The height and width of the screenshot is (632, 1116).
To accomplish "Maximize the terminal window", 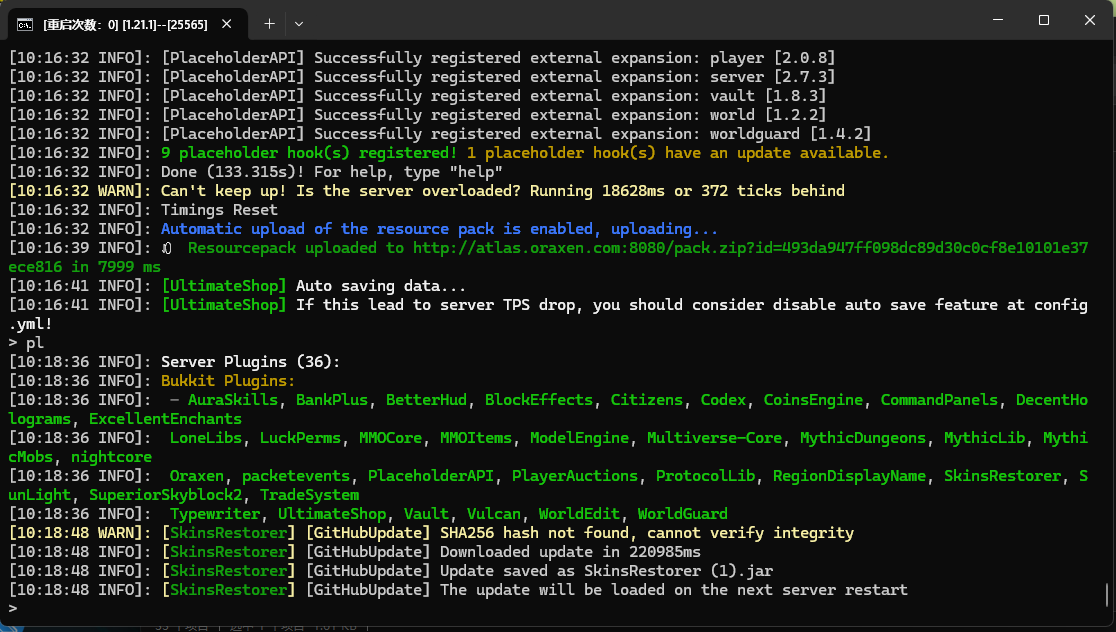I will click(x=1043, y=20).
